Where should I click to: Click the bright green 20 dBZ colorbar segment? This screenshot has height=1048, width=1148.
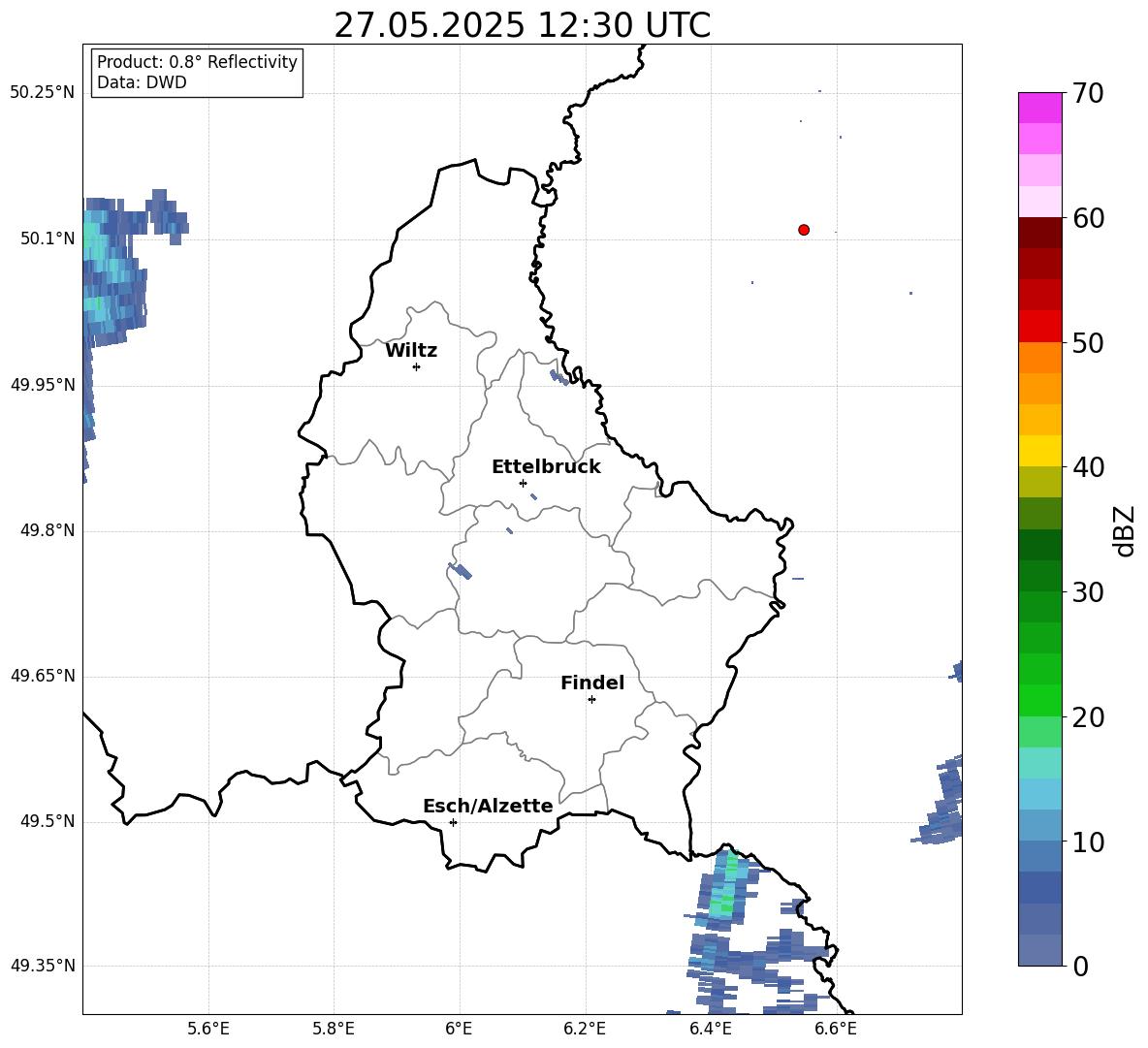tap(1039, 700)
